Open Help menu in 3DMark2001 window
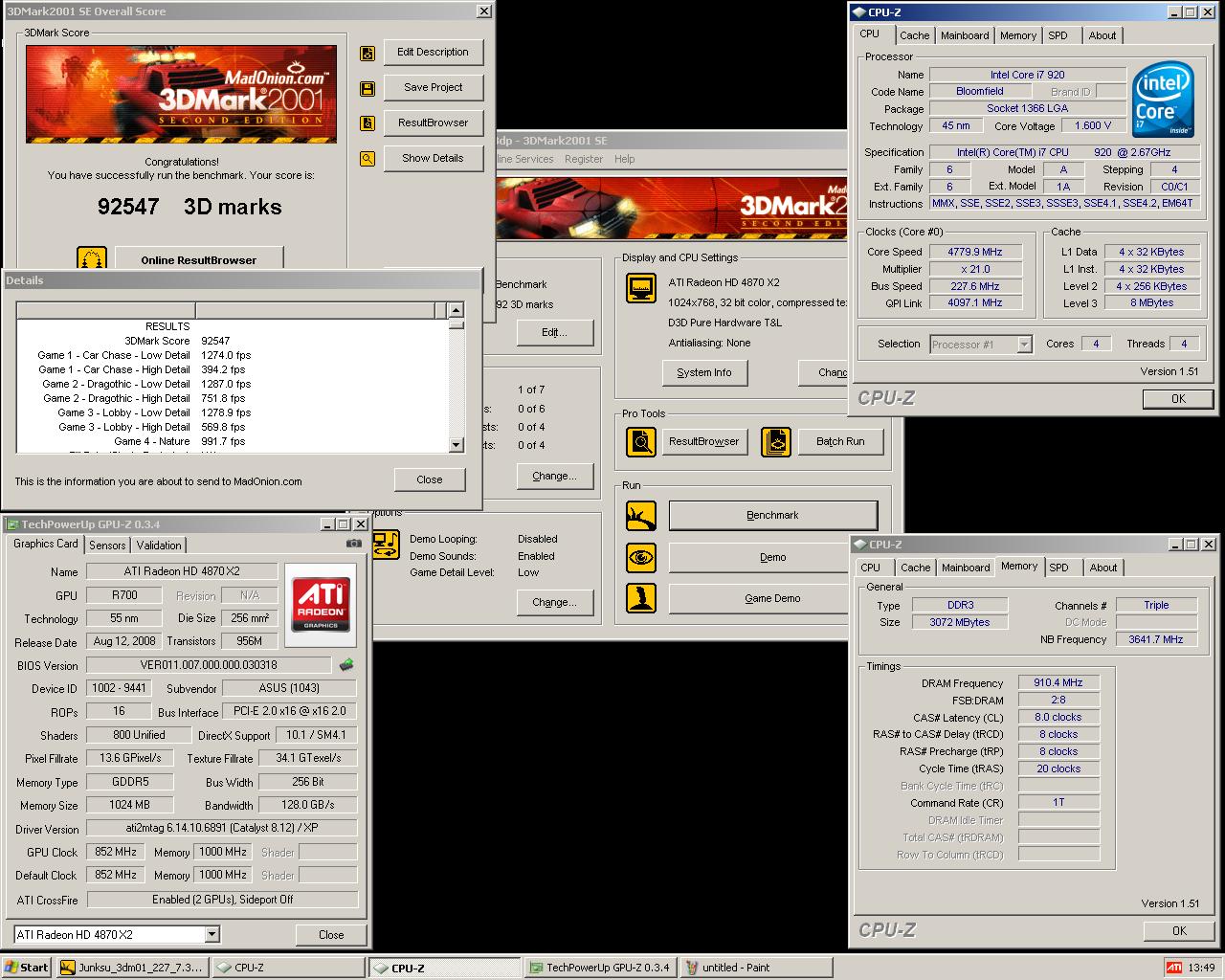The height and width of the screenshot is (980, 1225). [x=624, y=159]
